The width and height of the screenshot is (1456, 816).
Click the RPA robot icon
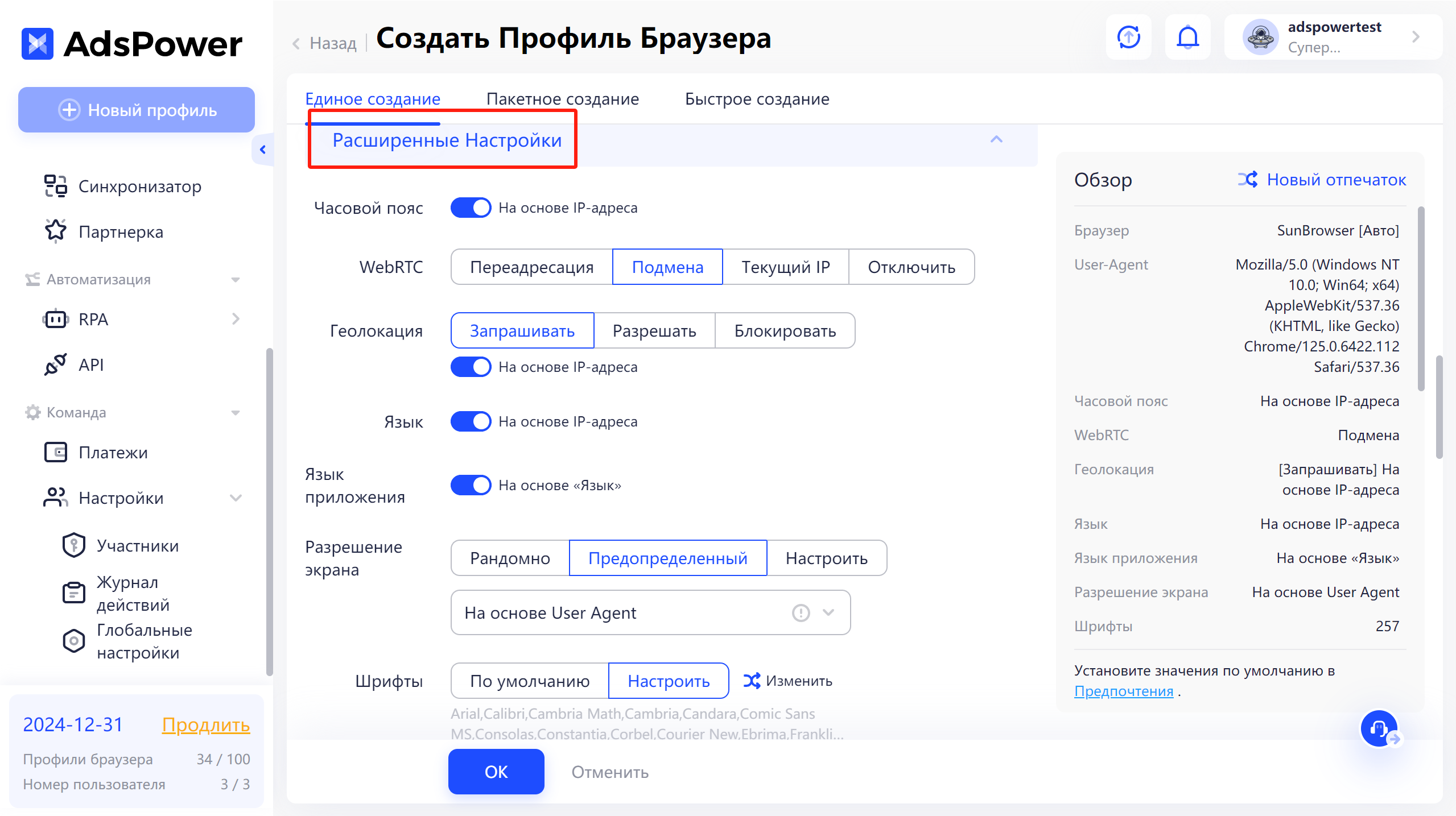(56, 319)
